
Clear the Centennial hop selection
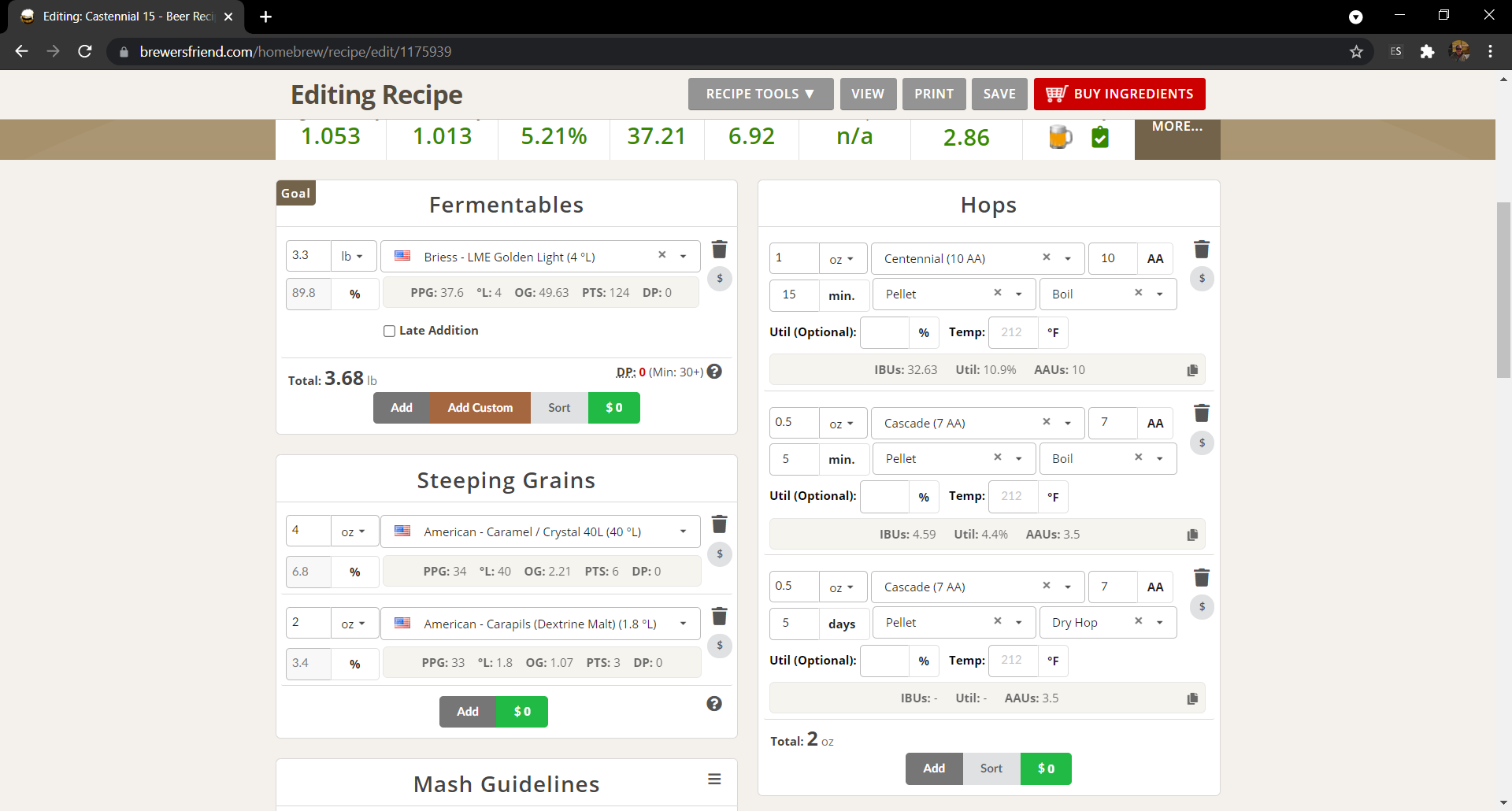1047,257
